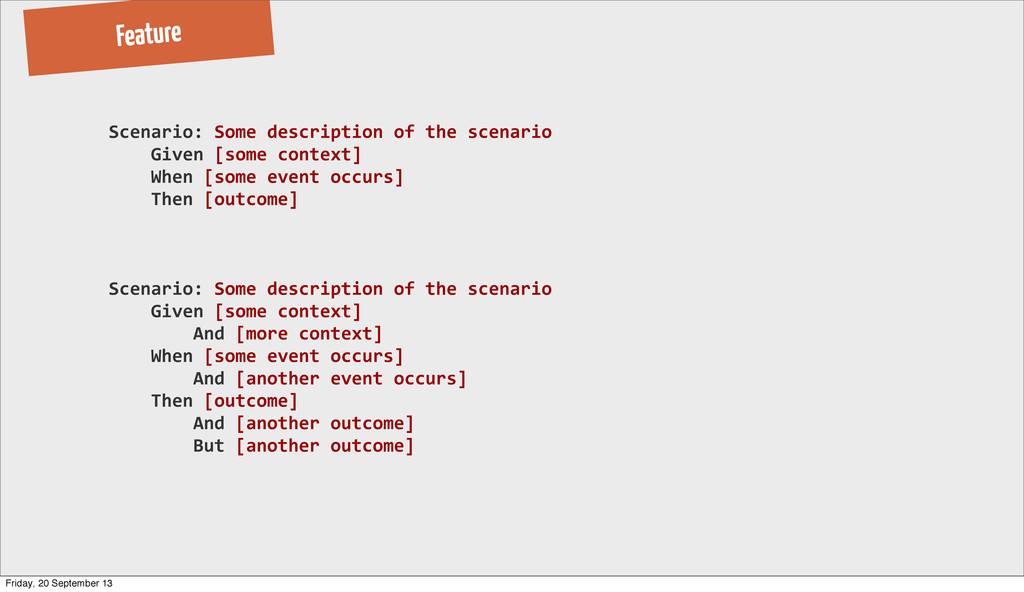Click the second Scenario keyword
The image size is (1024, 592).
(x=156, y=289)
